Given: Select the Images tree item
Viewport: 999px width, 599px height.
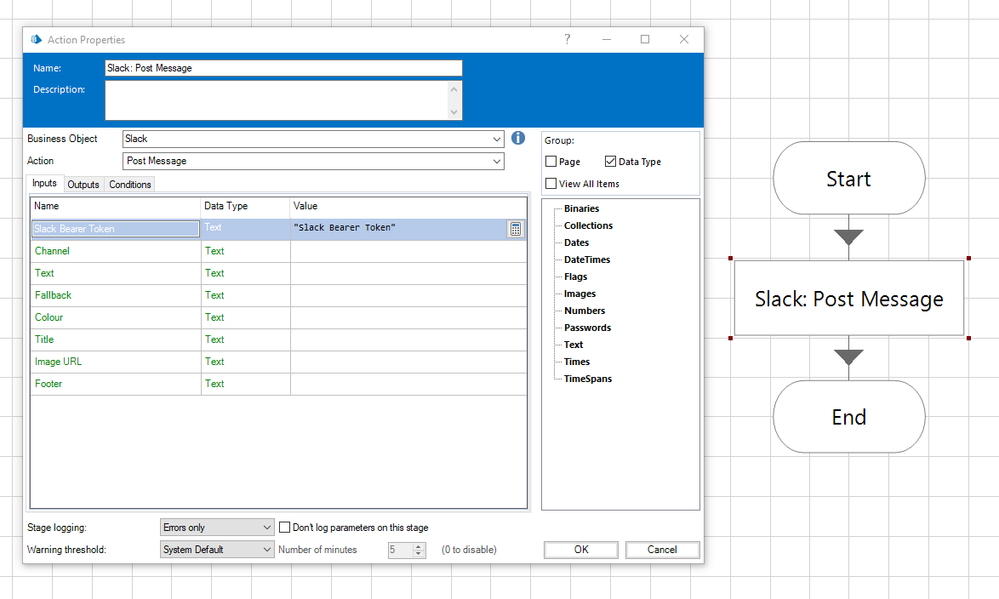Looking at the screenshot, I should [580, 294].
